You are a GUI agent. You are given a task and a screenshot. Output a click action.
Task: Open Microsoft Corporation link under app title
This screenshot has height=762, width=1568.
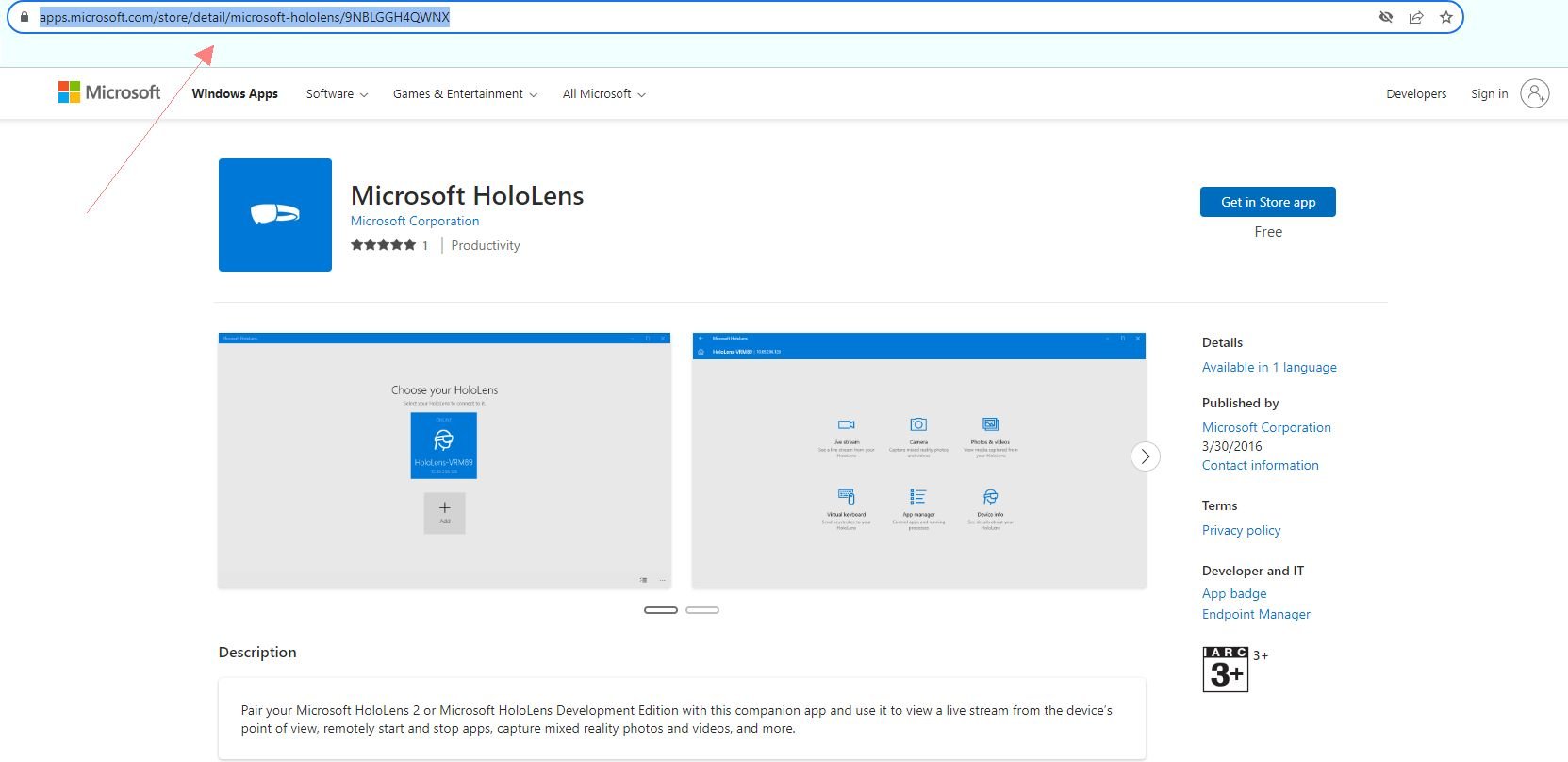[x=415, y=221]
